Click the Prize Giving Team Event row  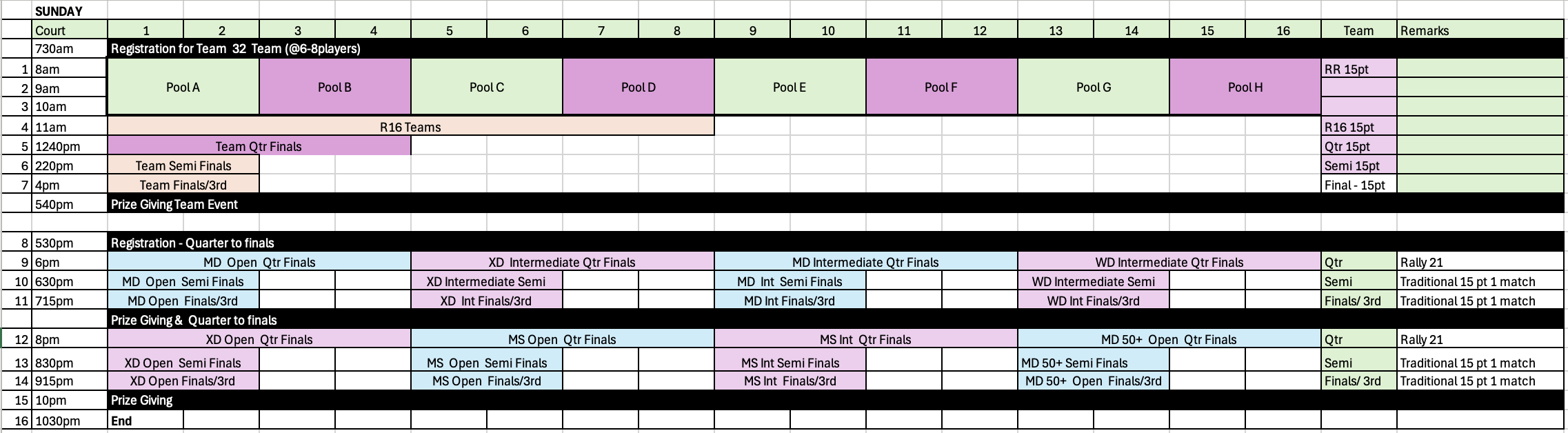(x=836, y=203)
